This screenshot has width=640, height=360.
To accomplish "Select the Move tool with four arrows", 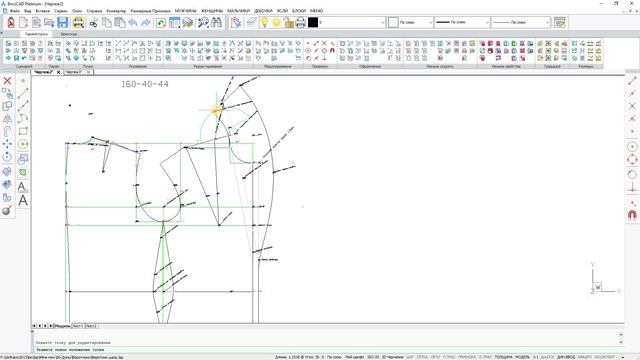I will click(x=7, y=144).
